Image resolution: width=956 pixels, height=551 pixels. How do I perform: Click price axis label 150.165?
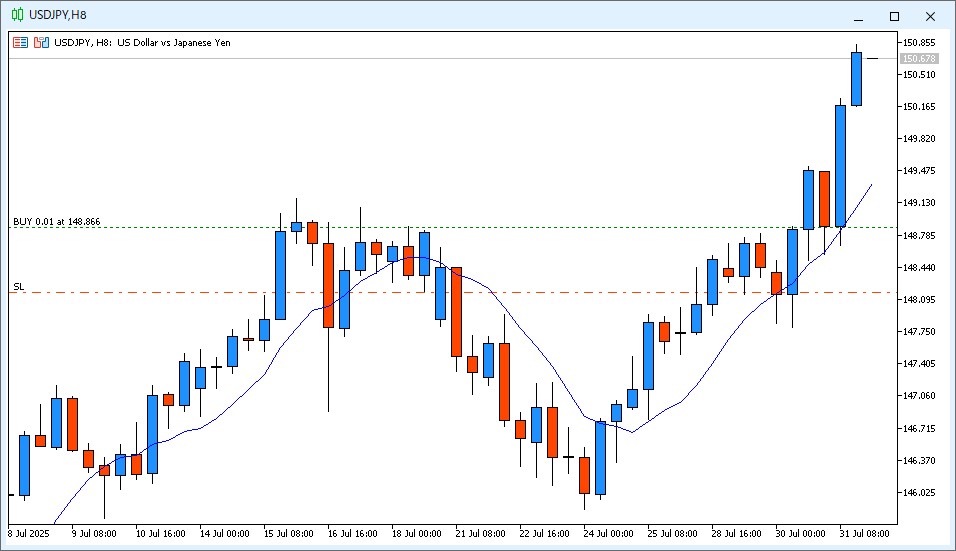point(919,107)
